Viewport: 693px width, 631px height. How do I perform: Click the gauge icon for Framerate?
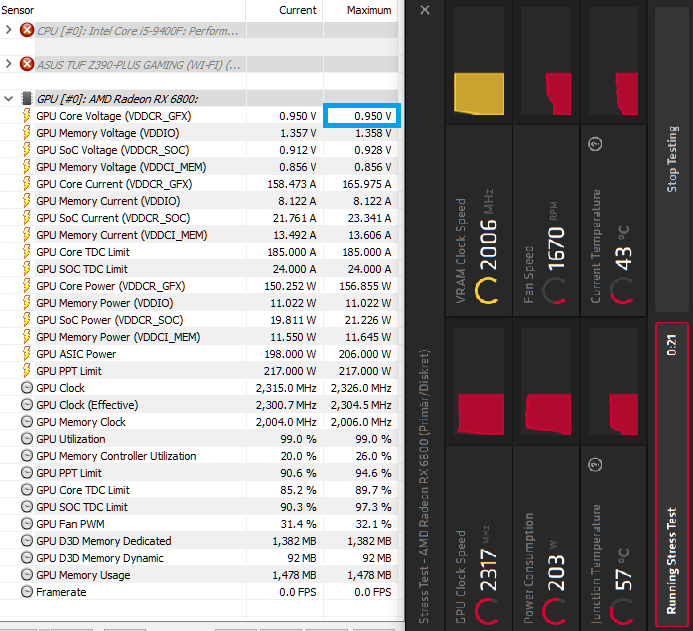click(x=27, y=592)
